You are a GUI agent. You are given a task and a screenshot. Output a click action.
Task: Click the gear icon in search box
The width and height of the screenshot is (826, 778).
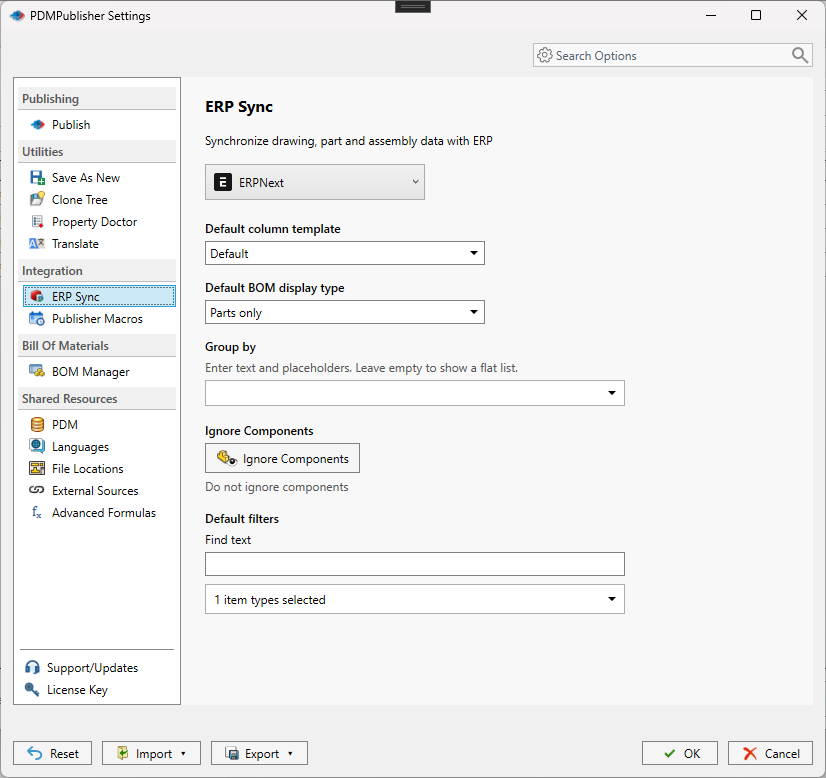point(545,55)
